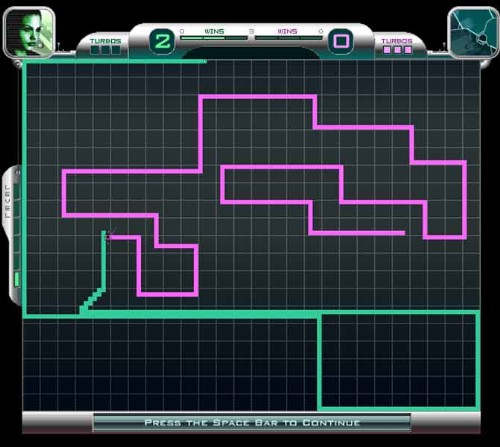Click the green TURBOS label

[x=105, y=41]
